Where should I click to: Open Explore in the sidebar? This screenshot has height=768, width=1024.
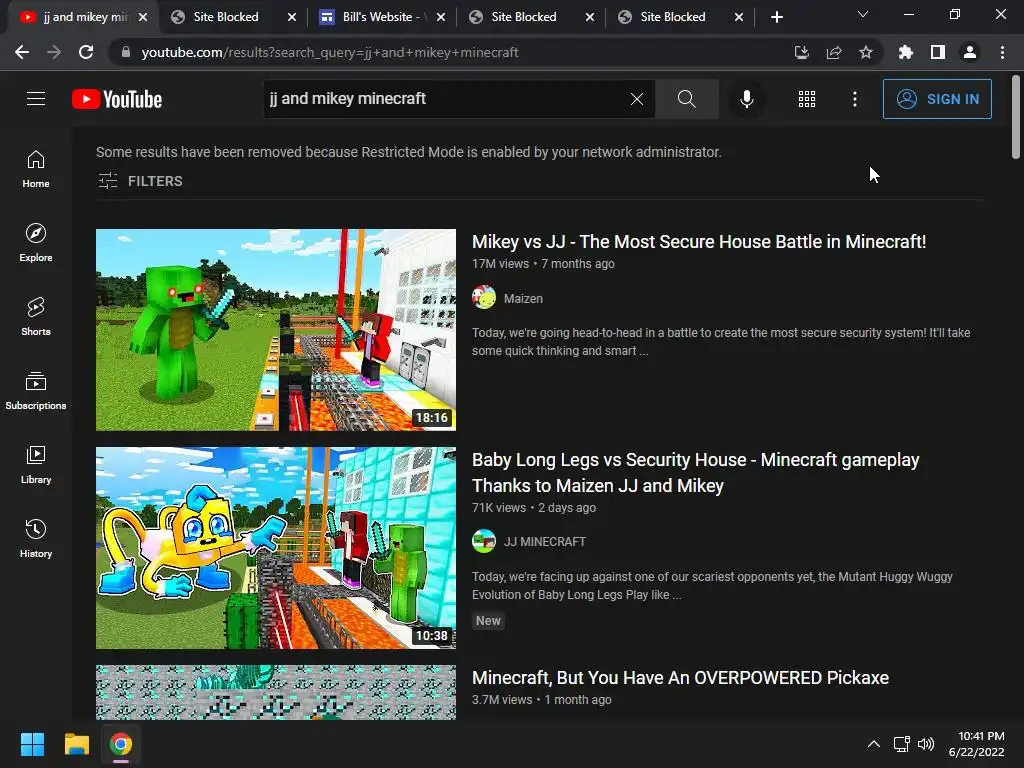coord(36,242)
